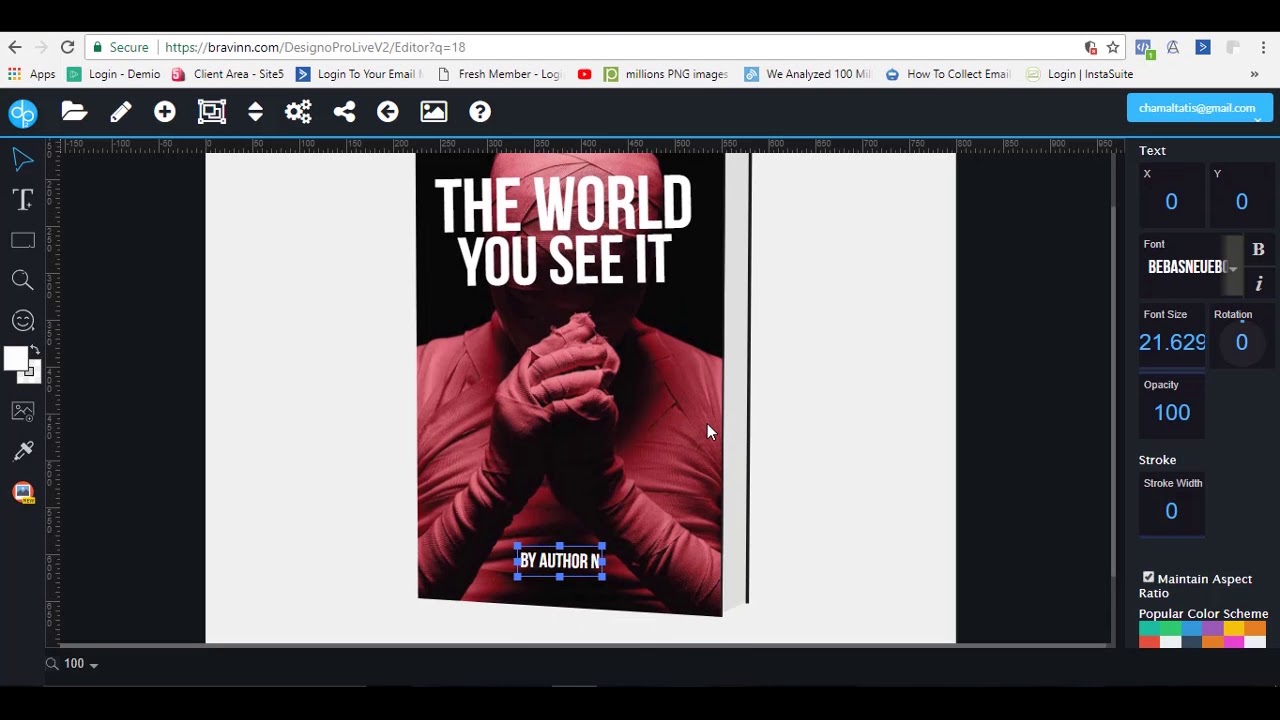The height and width of the screenshot is (720, 1280).
Task: Click the Font Size value 21.629
Action: 1172,343
